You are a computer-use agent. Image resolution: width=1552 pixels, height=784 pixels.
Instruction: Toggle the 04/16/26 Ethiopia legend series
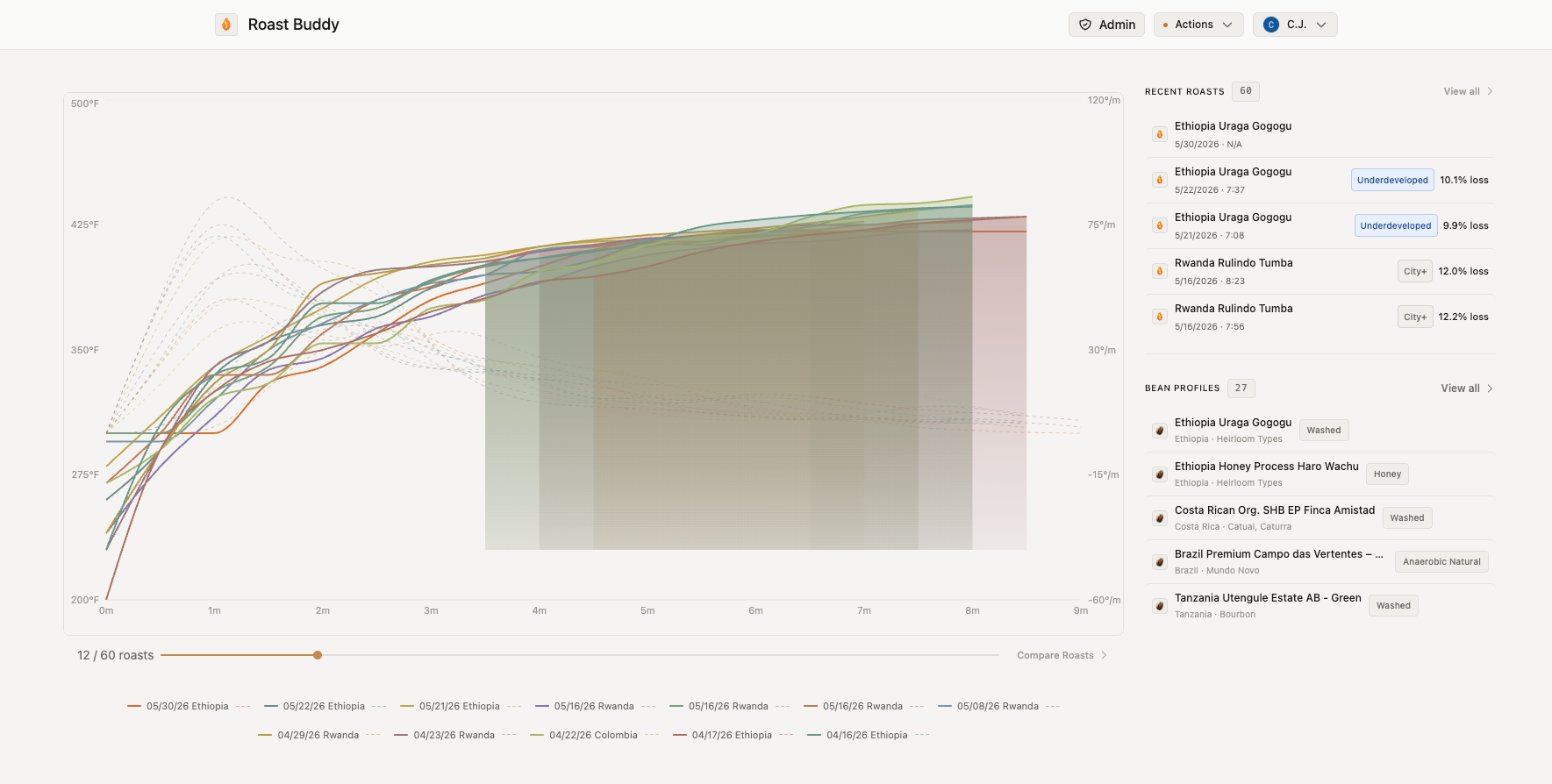868,735
